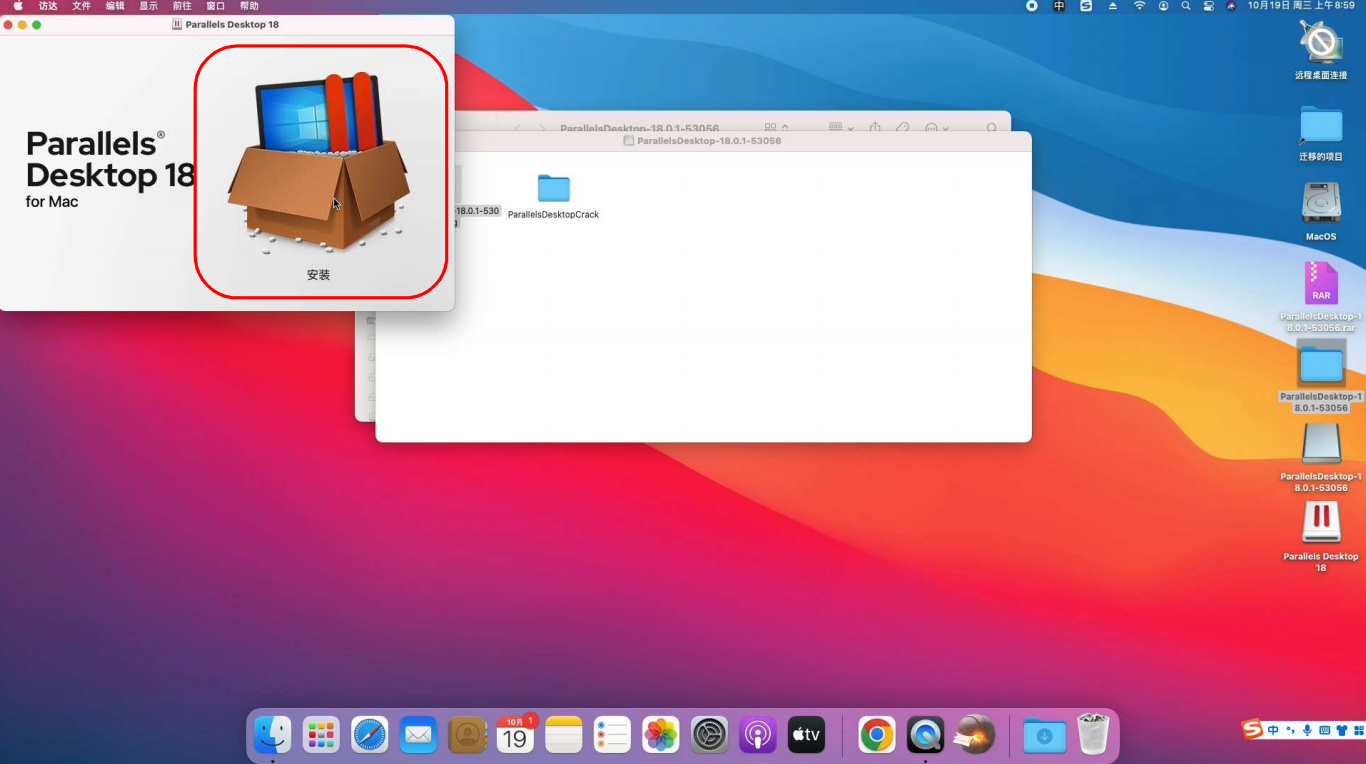Click the Parallels Desktop 18 installer title bar
This screenshot has height=764, width=1366.
(x=225, y=24)
